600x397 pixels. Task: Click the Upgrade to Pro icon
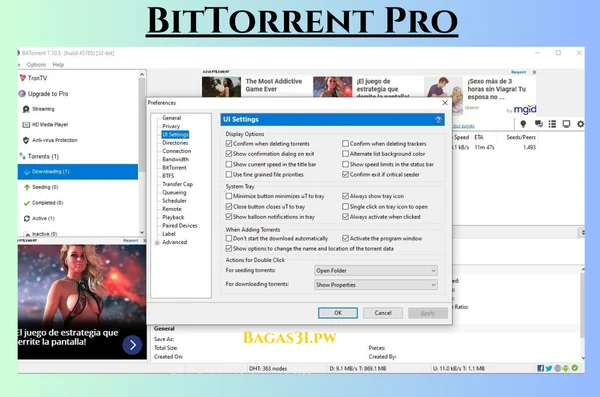click(22, 94)
